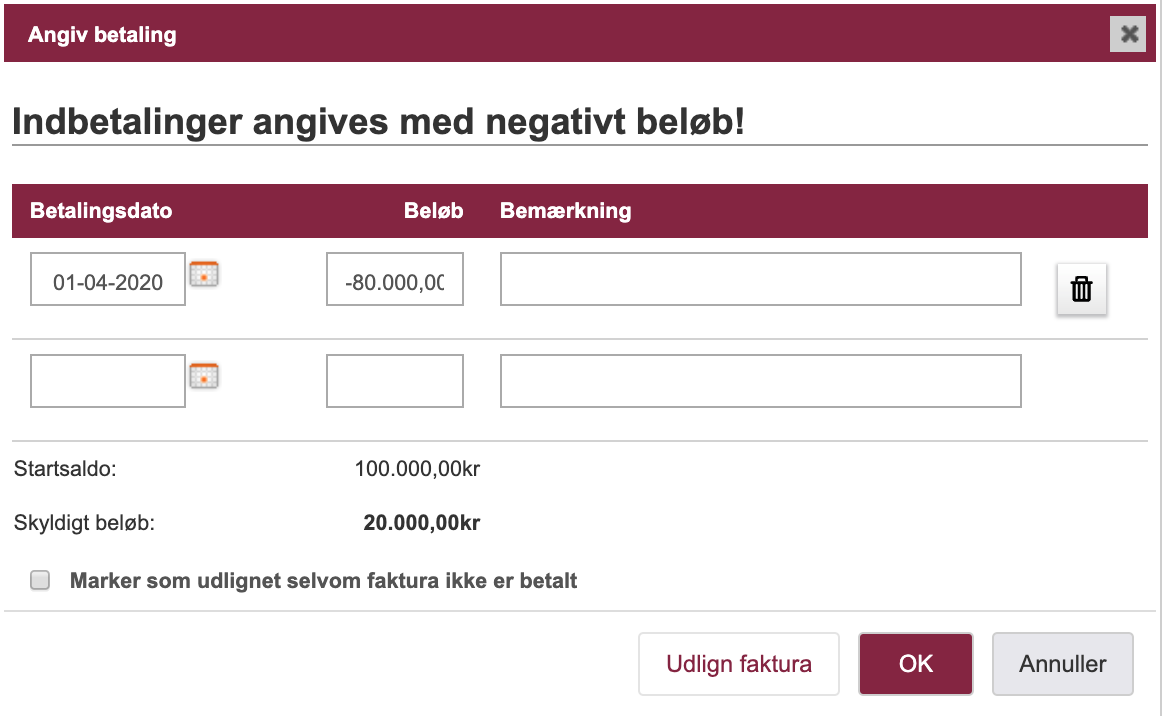Open the calendar picker beside 01-04-2020

pos(204,274)
